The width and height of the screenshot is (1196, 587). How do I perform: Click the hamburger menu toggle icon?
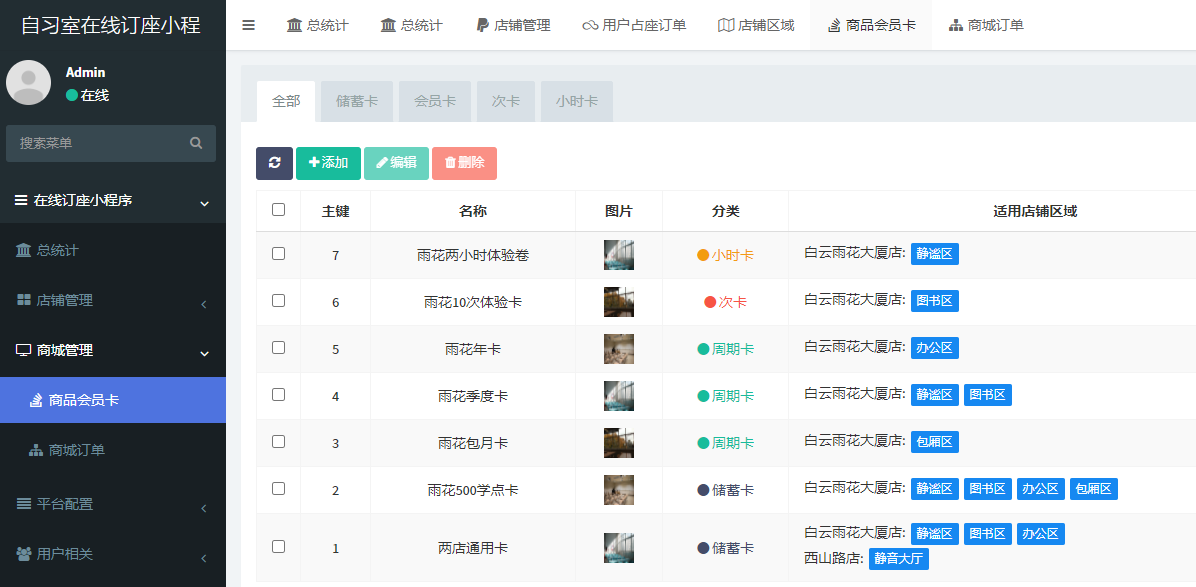(248, 25)
